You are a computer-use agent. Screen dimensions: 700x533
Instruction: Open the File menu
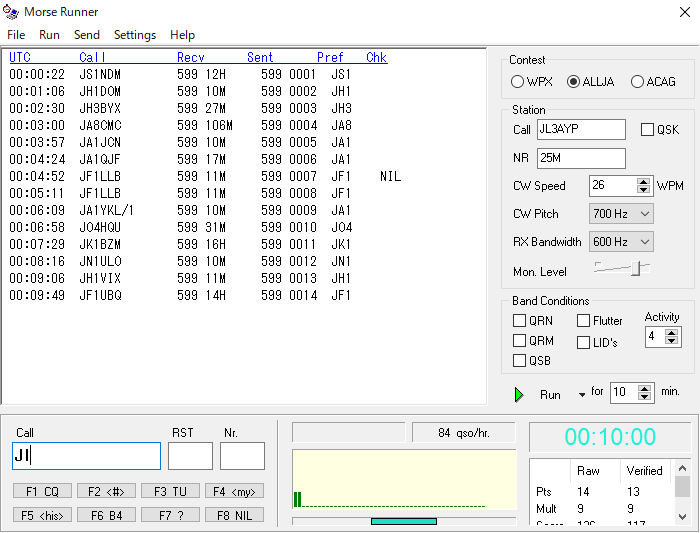tap(16, 35)
